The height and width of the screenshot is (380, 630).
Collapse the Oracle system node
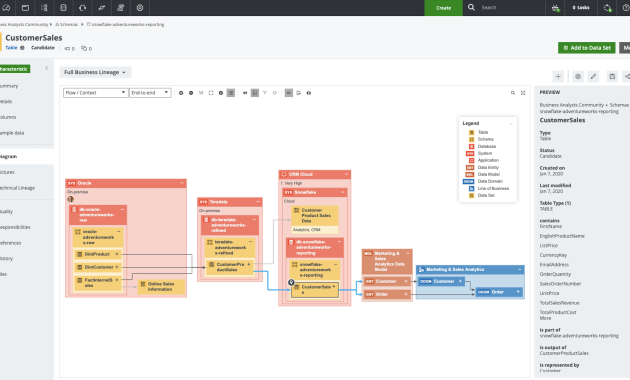pos(182,183)
